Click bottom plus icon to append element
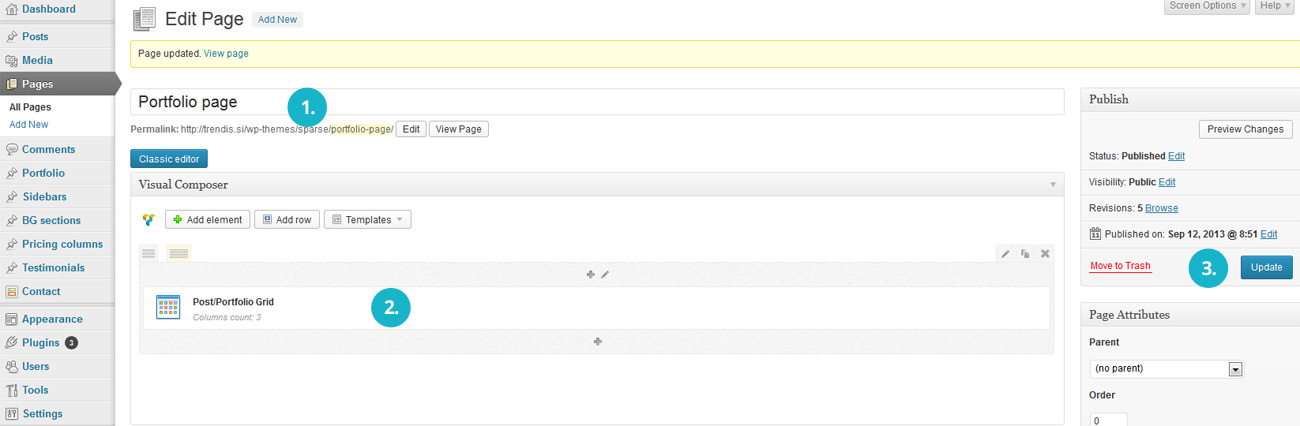Viewport: 1300px width, 426px height. tap(597, 341)
